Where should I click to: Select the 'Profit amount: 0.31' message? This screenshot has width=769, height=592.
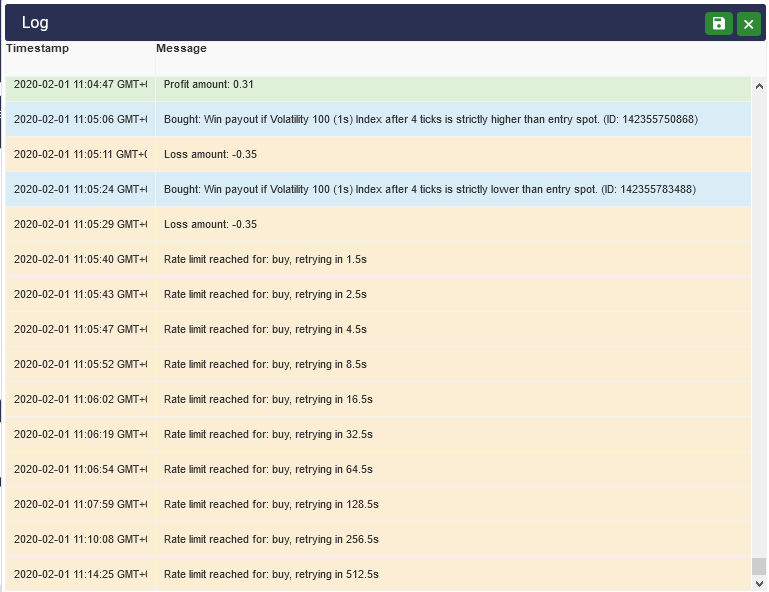208,84
